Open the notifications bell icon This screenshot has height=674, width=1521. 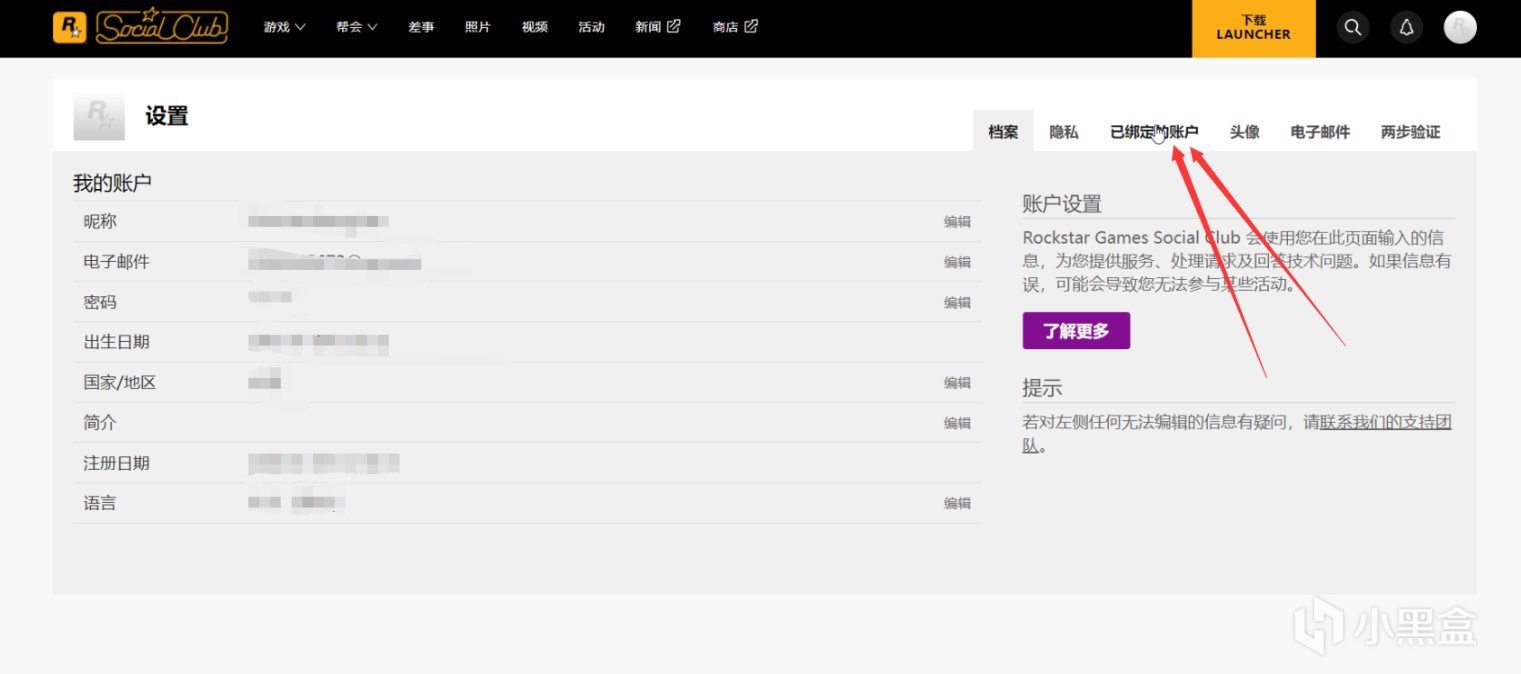[1407, 28]
